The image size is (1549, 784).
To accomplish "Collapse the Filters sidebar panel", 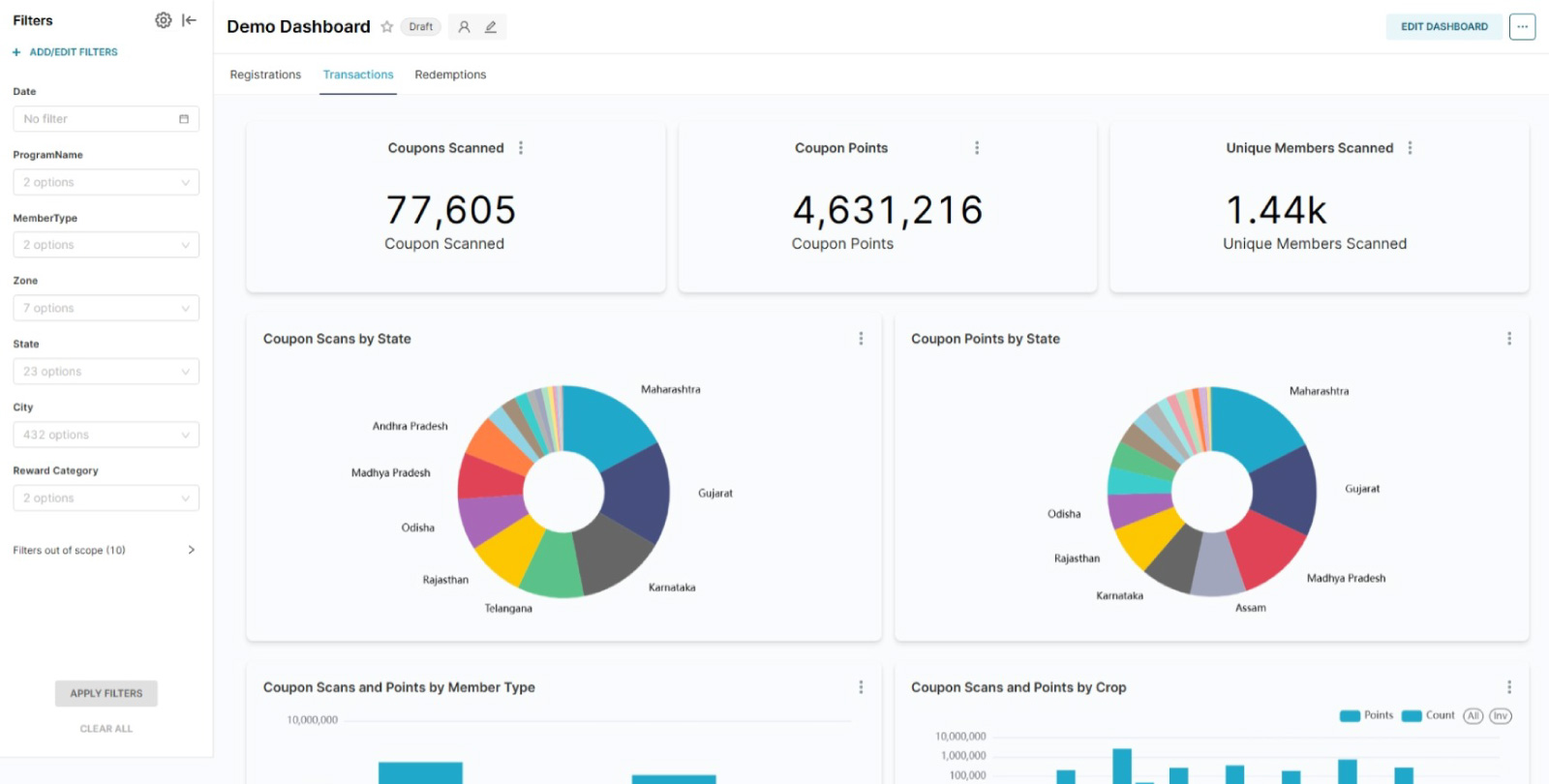I will point(189,20).
